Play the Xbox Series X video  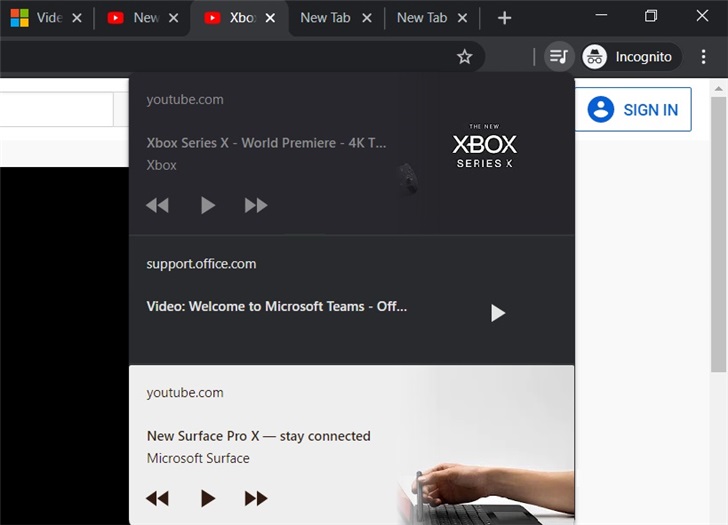(208, 205)
